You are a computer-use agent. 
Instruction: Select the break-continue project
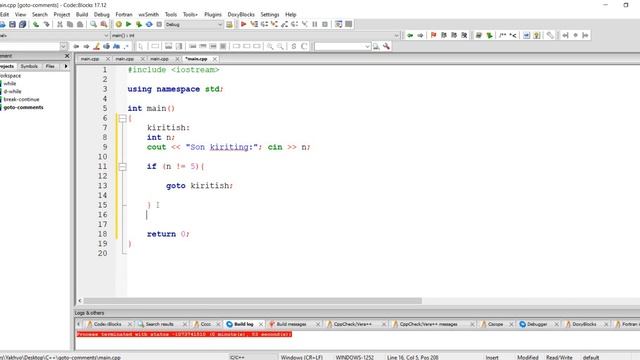click(21, 99)
